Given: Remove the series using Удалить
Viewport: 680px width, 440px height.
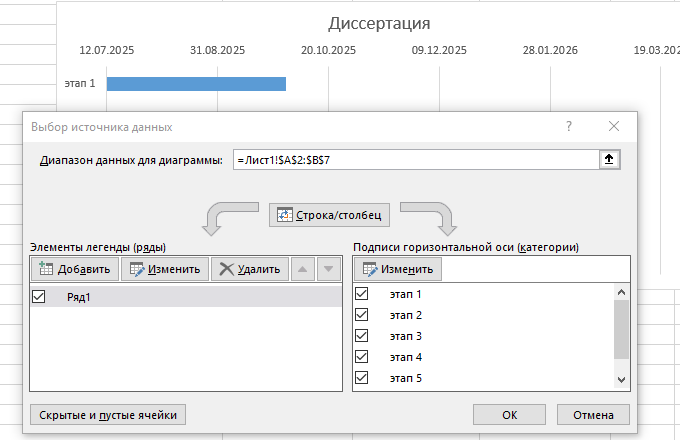Looking at the screenshot, I should tap(250, 269).
